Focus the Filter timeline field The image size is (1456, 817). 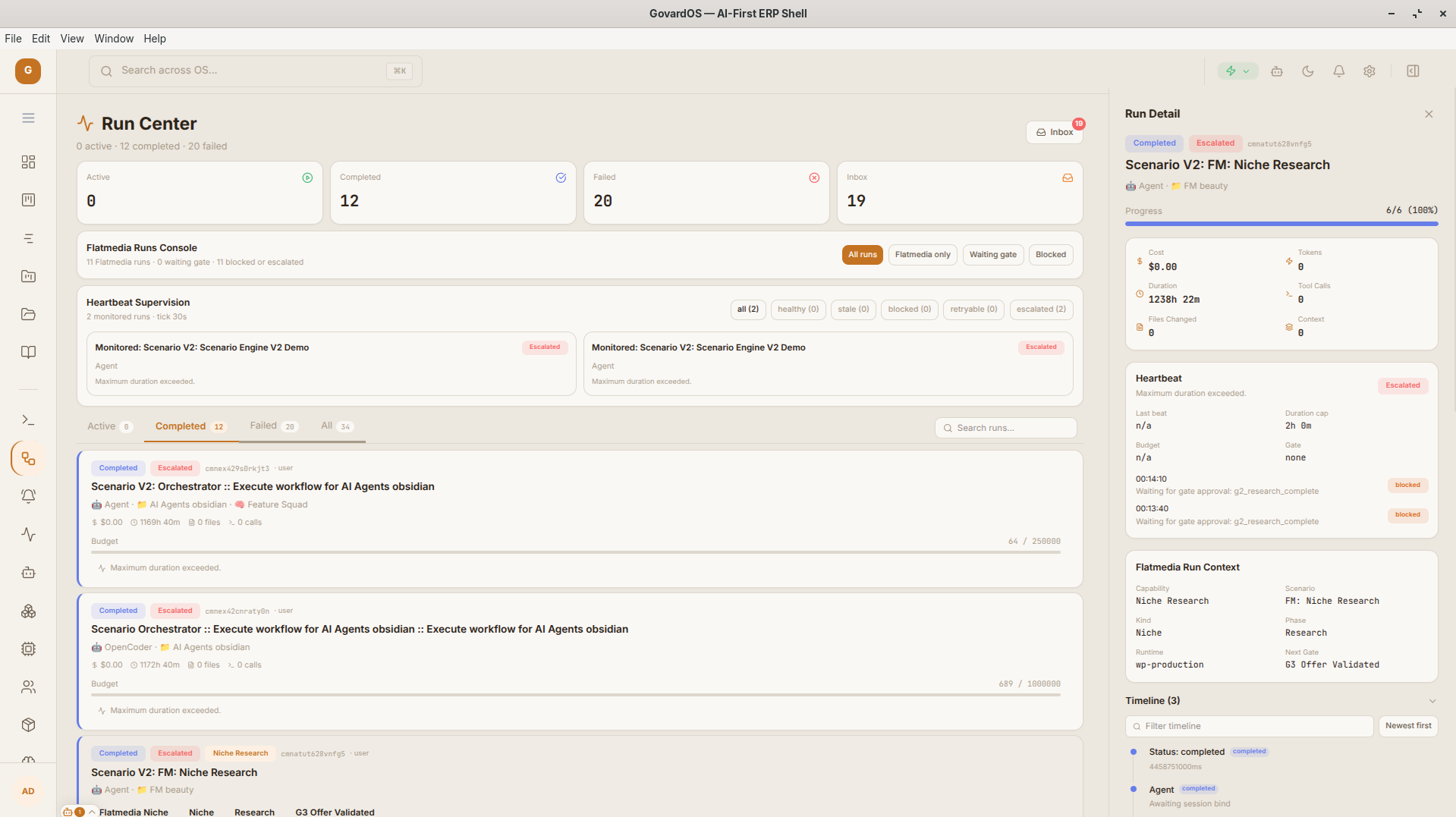click(x=1250, y=726)
